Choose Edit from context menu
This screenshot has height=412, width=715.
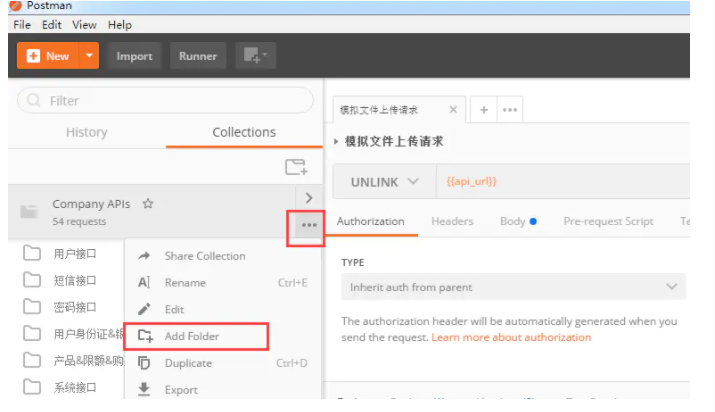click(223, 309)
